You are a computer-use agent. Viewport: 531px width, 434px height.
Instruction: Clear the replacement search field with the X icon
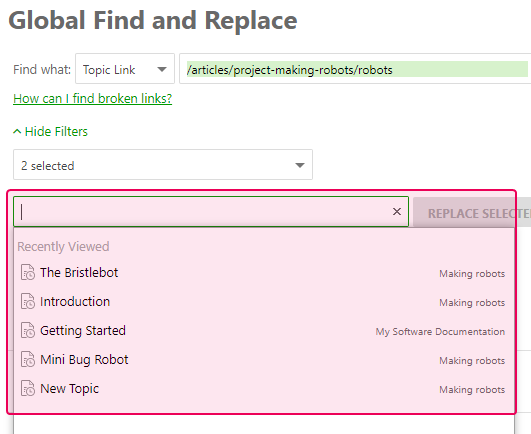pos(397,212)
